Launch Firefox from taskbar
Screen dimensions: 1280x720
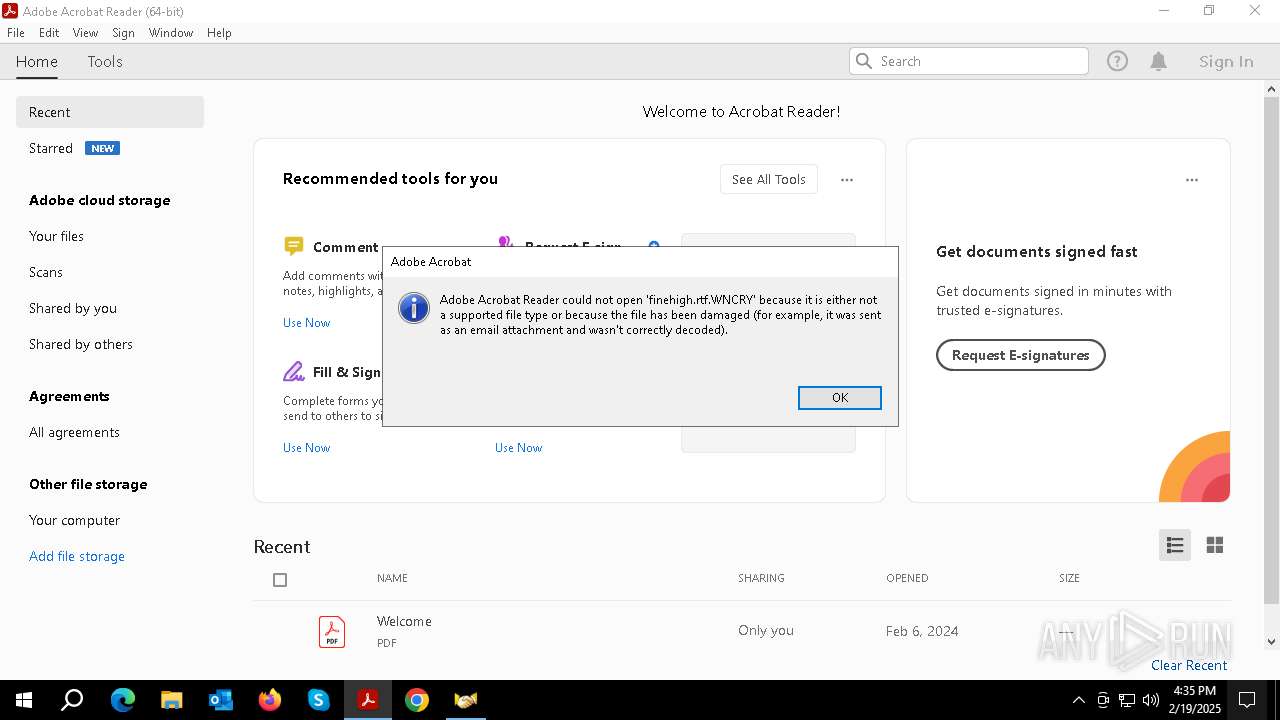(269, 700)
